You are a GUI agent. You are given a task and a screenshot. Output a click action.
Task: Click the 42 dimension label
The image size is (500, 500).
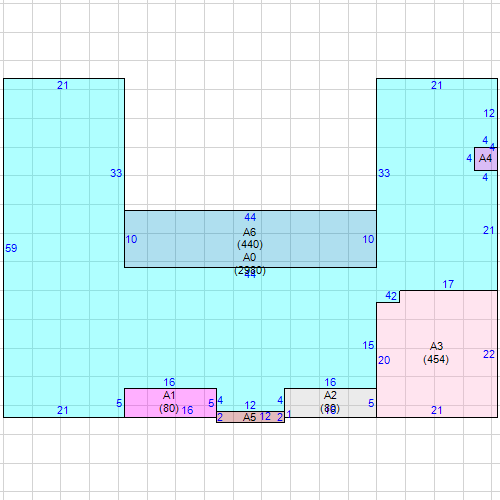(391, 296)
